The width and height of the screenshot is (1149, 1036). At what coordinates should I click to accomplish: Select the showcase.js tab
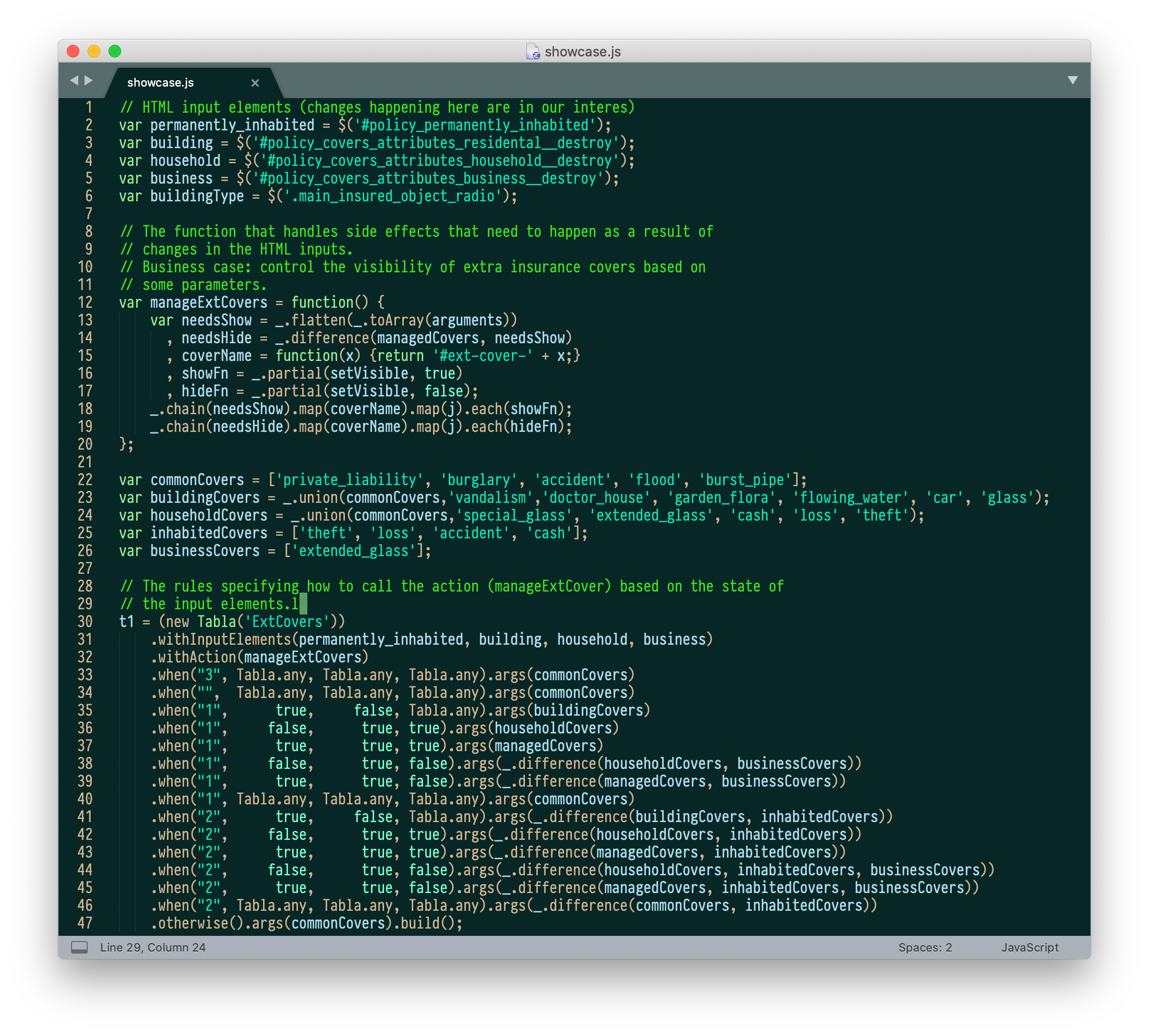(161, 82)
